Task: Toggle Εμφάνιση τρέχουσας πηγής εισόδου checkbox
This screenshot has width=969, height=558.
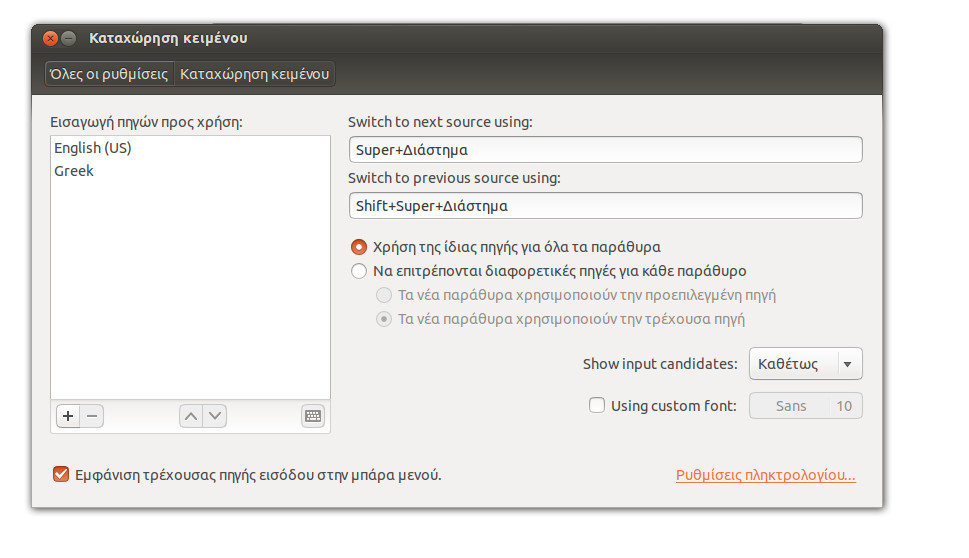Action: coord(61,475)
